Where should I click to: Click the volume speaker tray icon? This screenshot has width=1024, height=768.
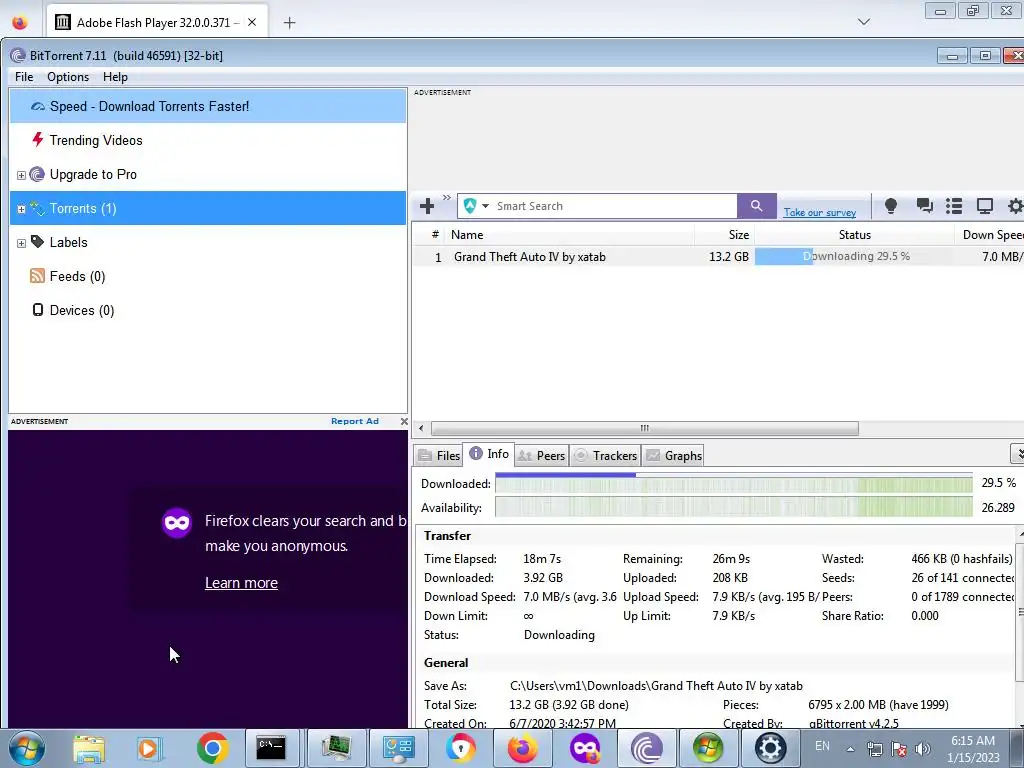coord(923,749)
